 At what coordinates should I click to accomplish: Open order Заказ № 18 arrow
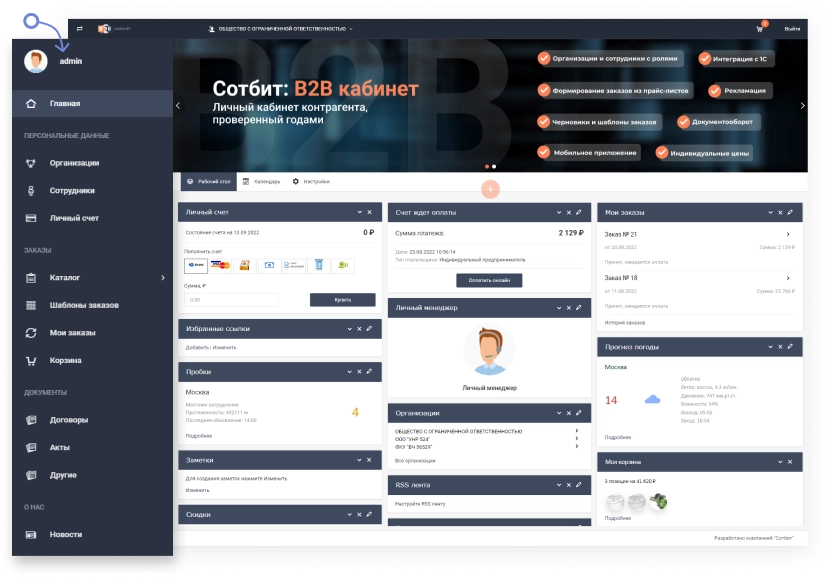[788, 278]
